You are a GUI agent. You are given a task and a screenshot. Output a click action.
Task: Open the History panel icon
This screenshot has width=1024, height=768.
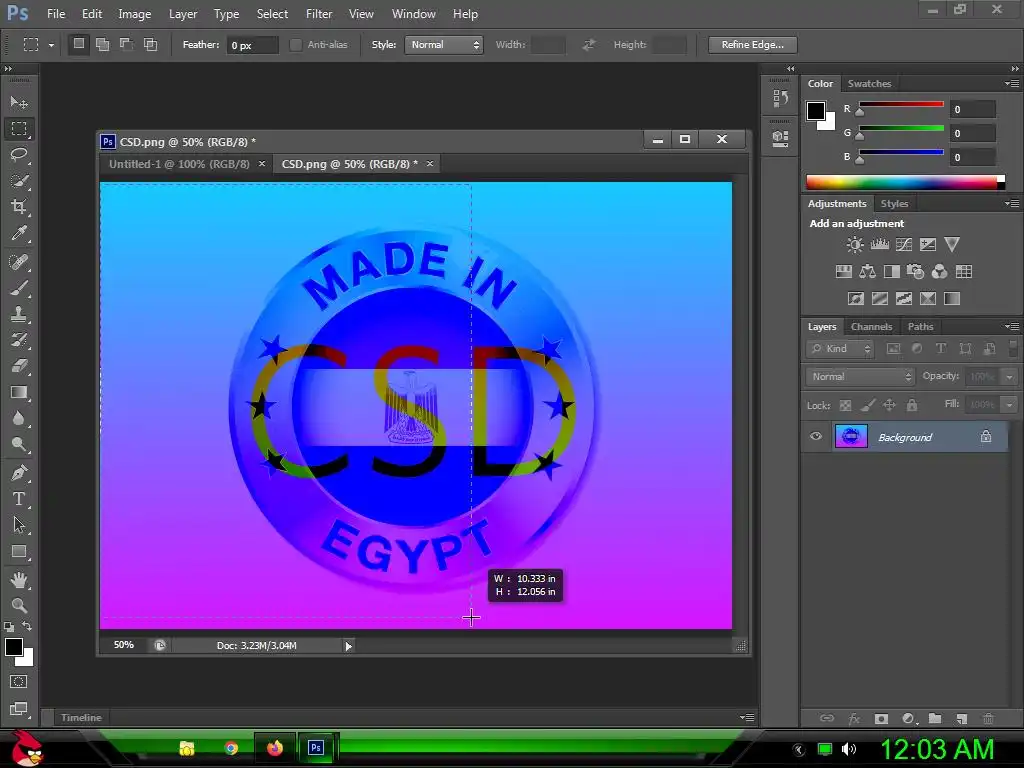(x=780, y=99)
